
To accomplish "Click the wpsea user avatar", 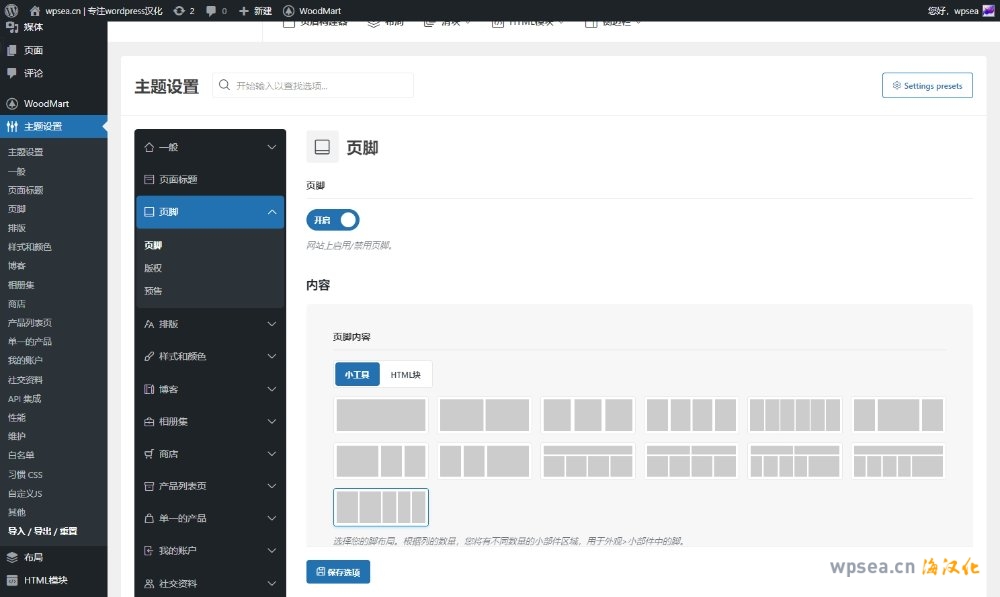I will pyautogui.click(x=989, y=10).
